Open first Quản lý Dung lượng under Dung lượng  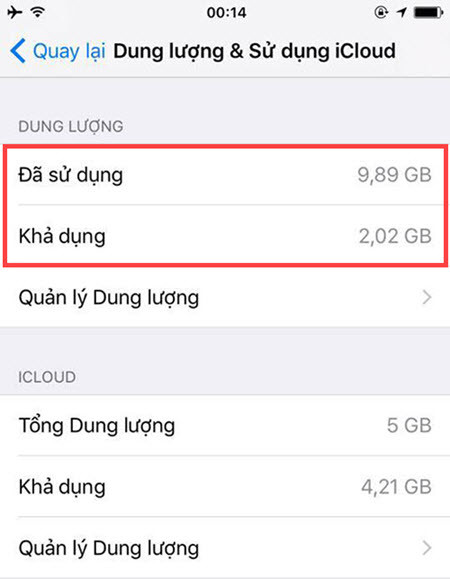pos(225,297)
